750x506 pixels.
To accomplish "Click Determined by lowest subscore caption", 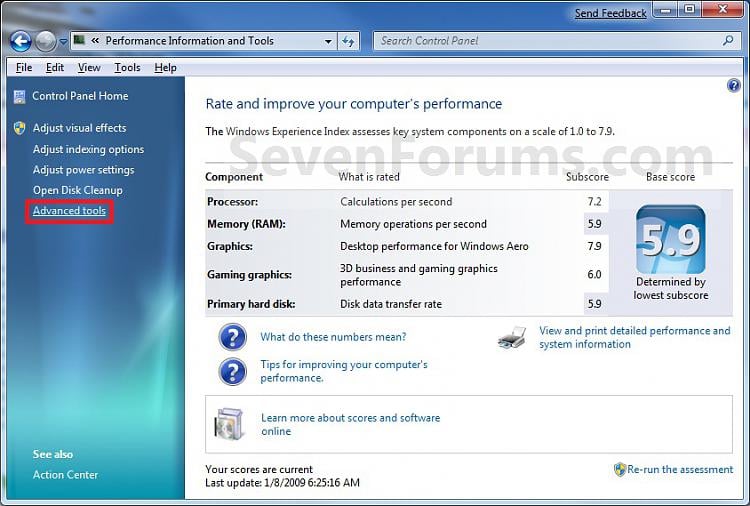I will 671,288.
